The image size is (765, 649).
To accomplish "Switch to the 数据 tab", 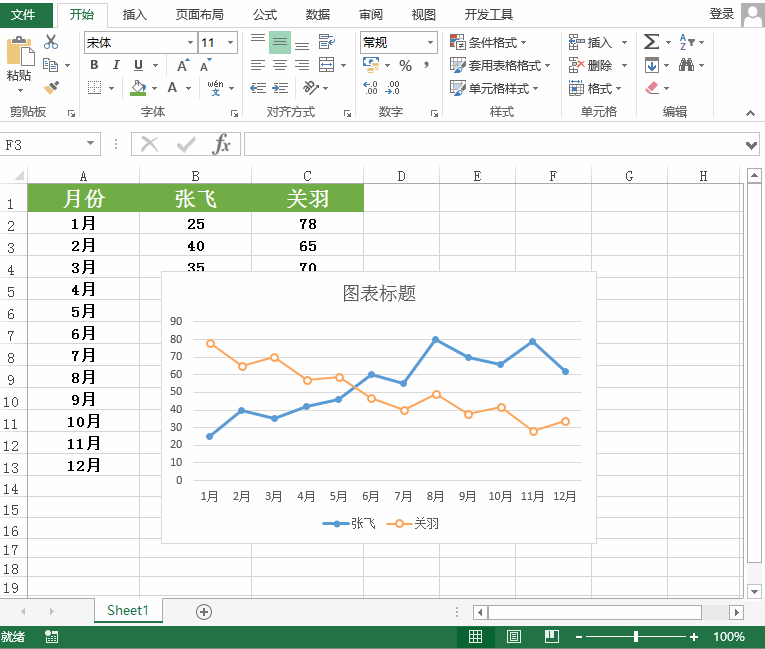I will [318, 15].
